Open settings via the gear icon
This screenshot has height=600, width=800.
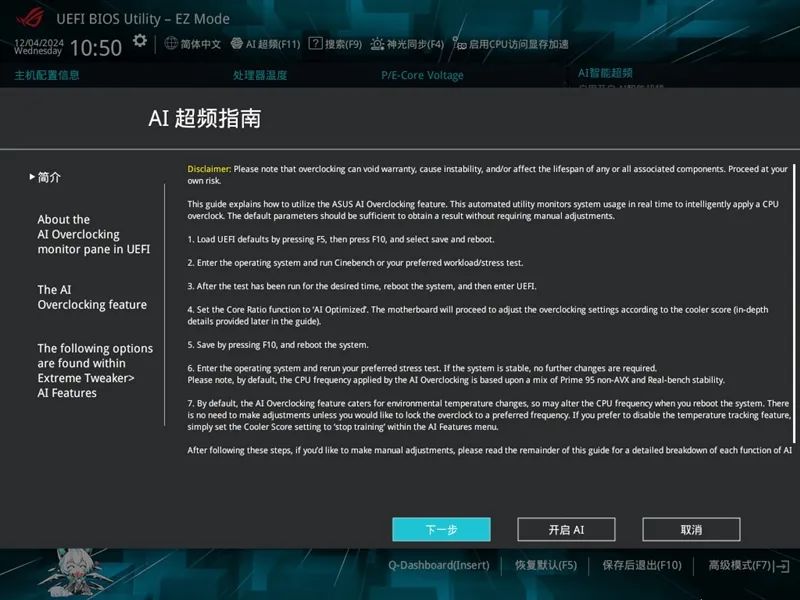point(139,41)
